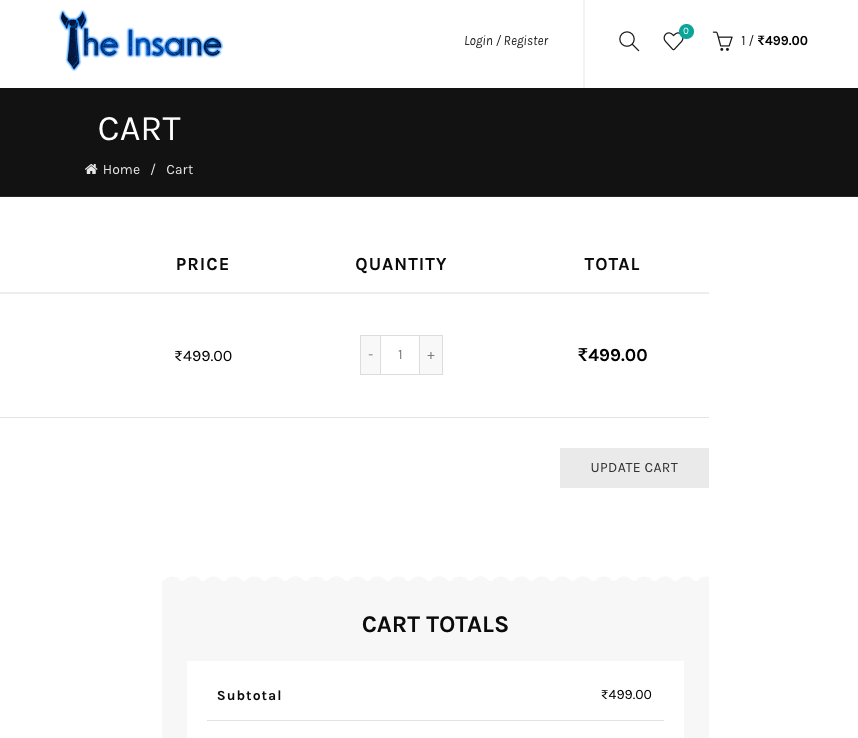Click the Subtotal label in Cart Totals

[x=249, y=696]
